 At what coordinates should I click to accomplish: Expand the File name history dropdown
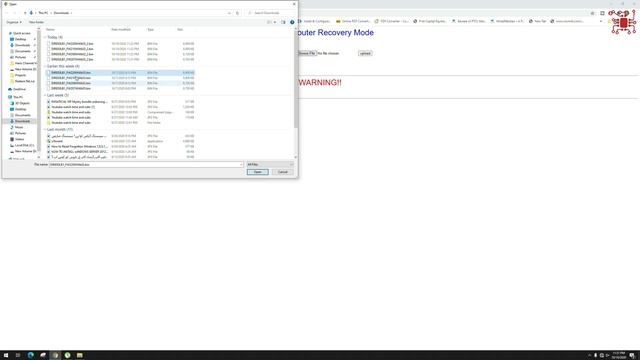(x=241, y=164)
